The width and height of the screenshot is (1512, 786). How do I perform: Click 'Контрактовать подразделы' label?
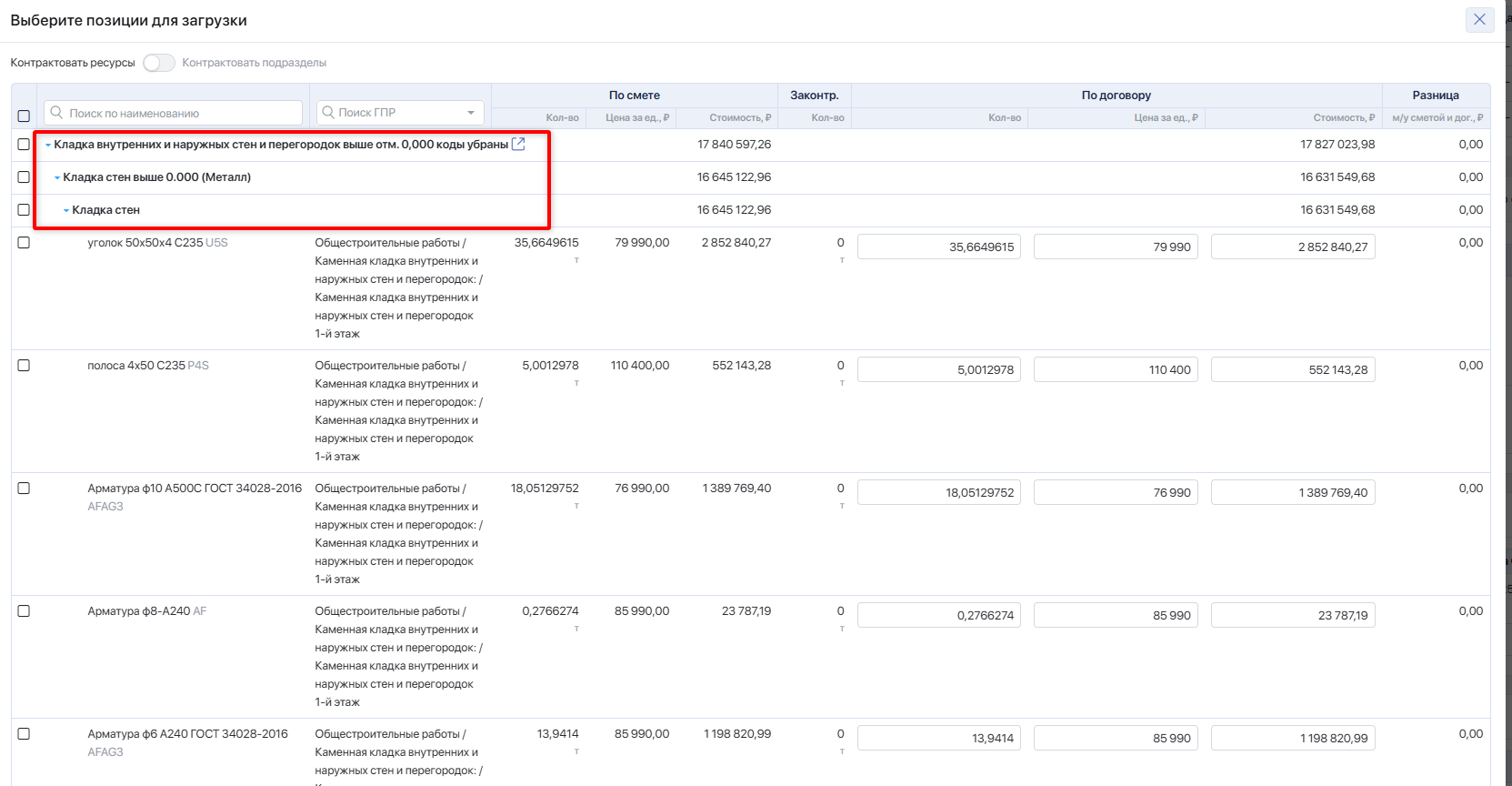click(254, 63)
